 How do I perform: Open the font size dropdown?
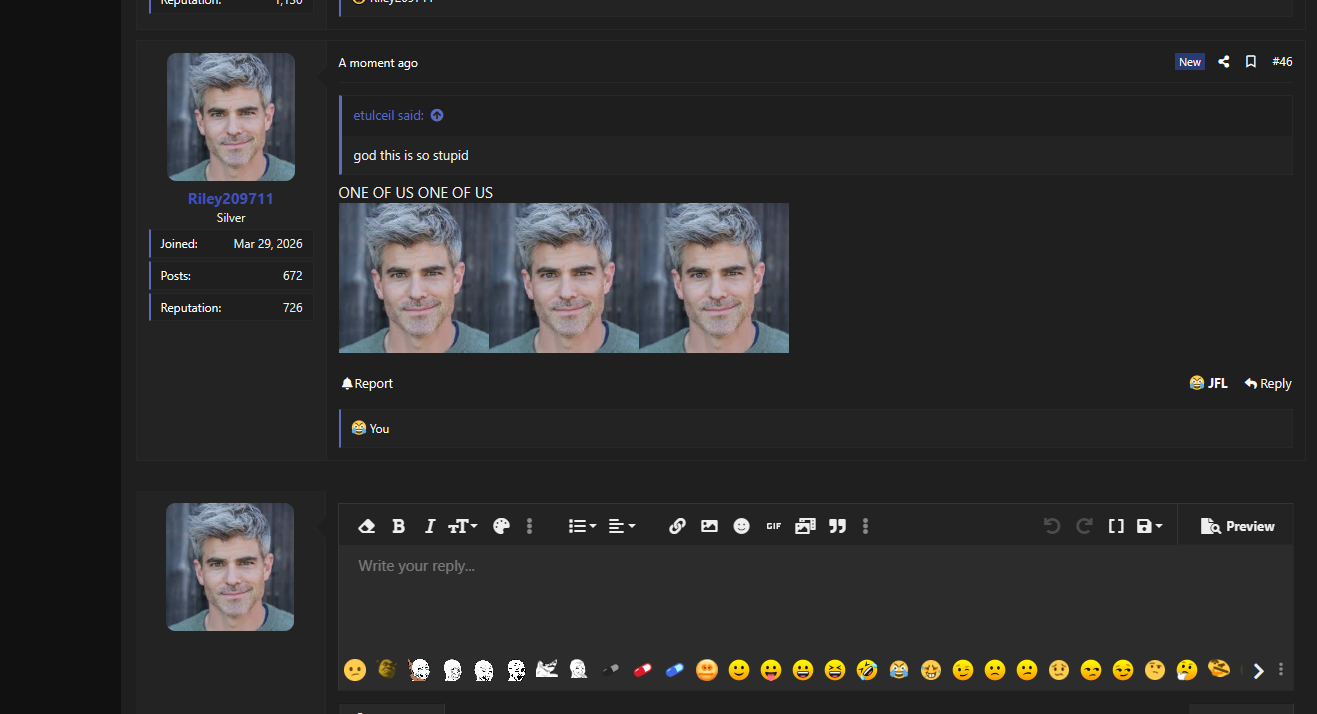tap(462, 526)
